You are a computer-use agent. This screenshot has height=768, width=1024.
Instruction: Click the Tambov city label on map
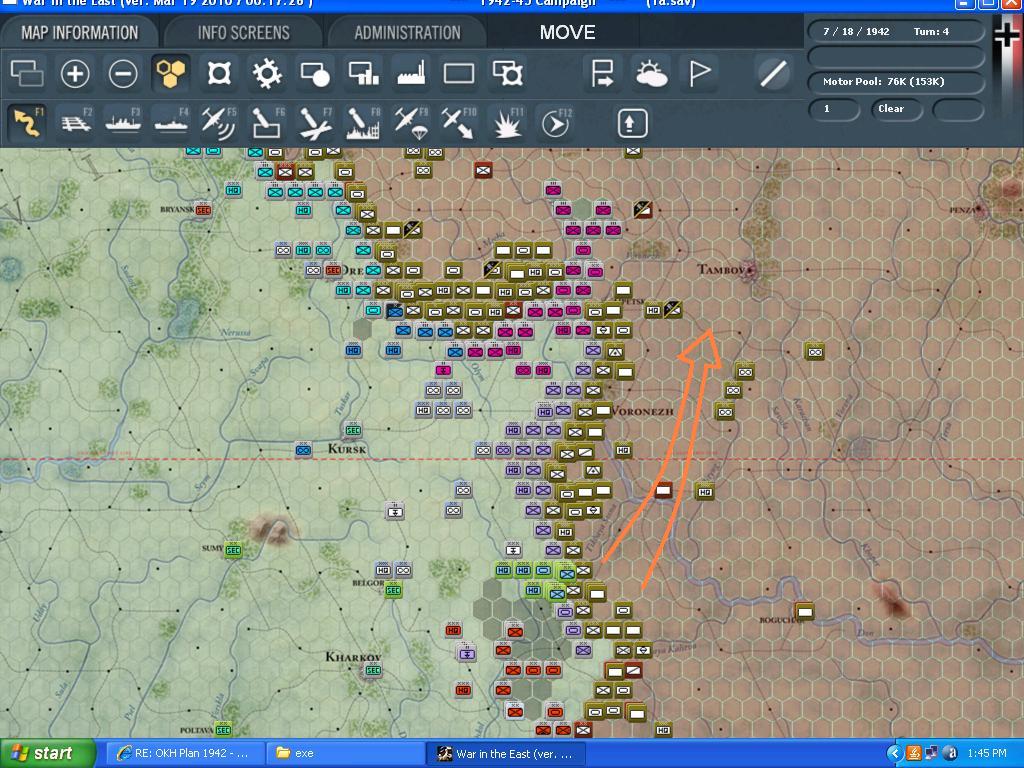720,269
